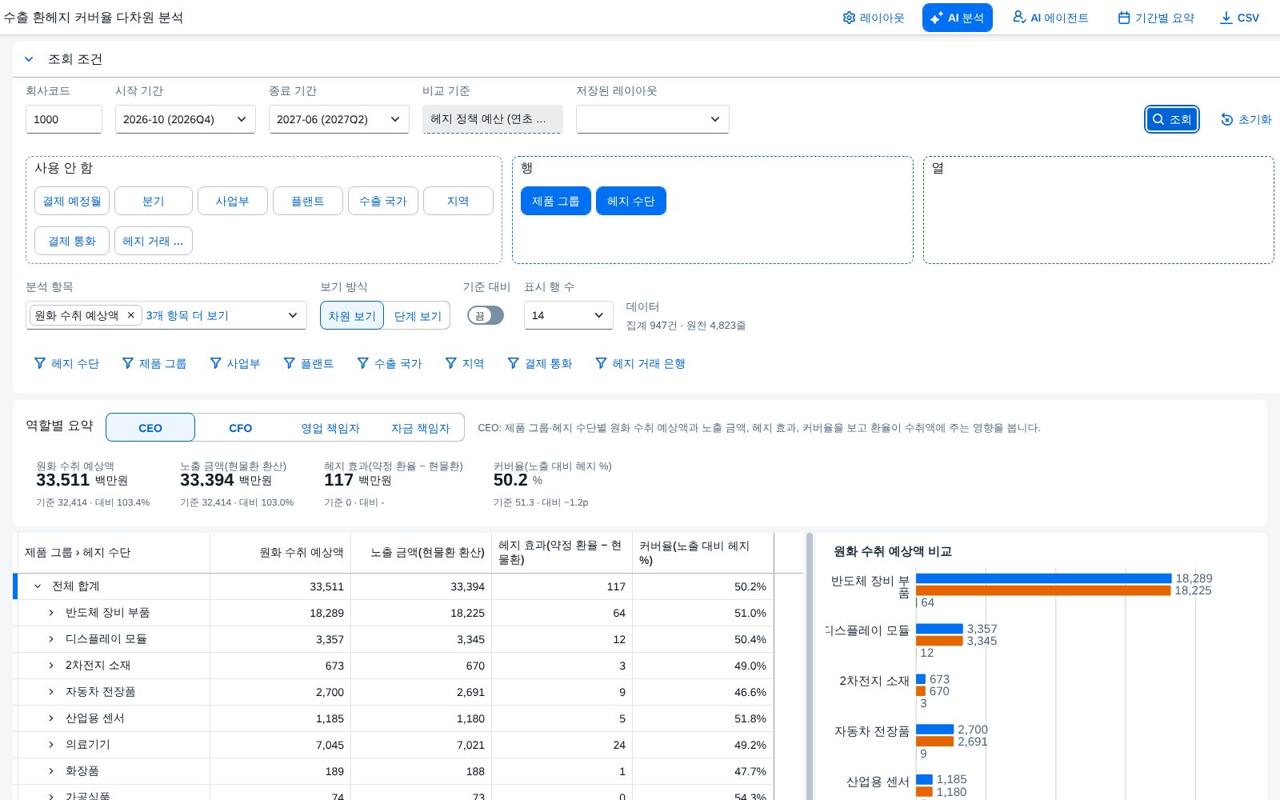
Task: Select the 분기 dimension chip
Action: coord(153,201)
